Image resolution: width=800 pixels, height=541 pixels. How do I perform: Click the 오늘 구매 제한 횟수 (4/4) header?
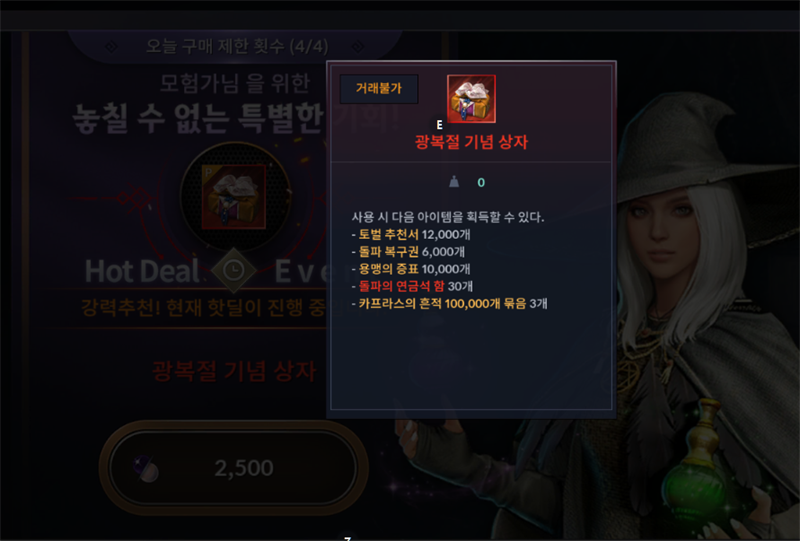[237, 46]
